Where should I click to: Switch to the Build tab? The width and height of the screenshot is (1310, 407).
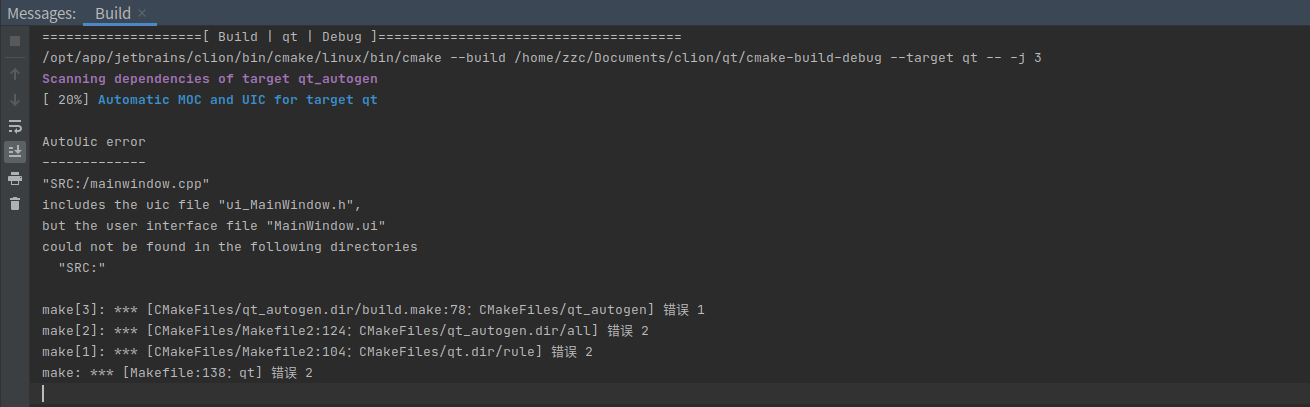pyautogui.click(x=112, y=13)
